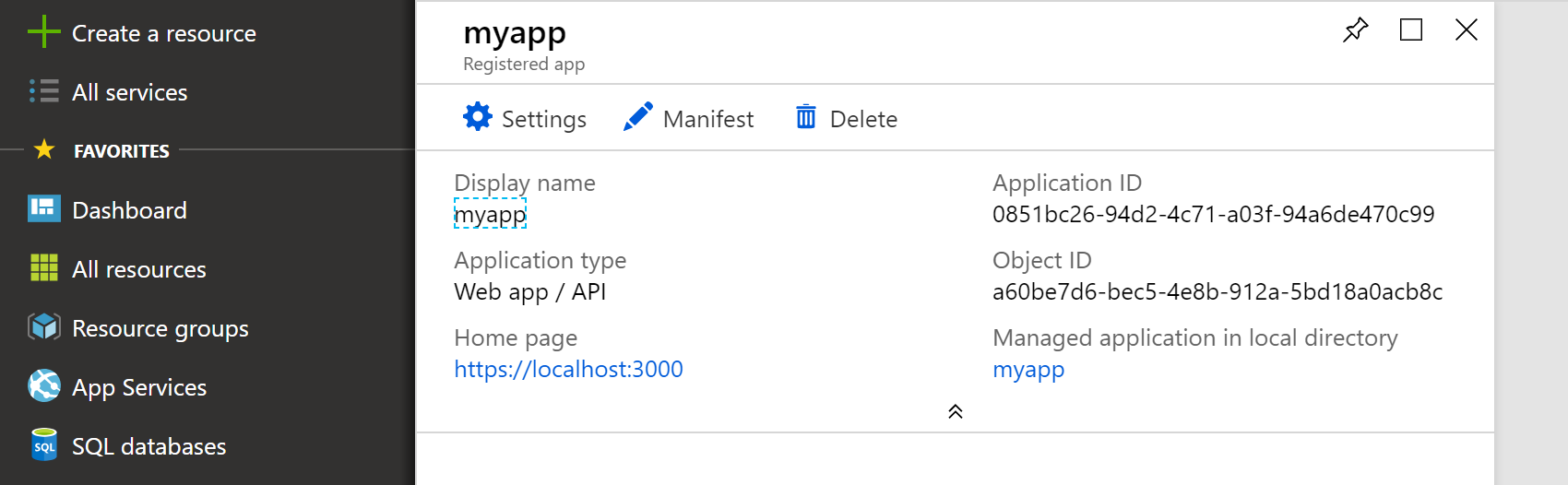The image size is (1568, 485).
Task: Select the Object ID value a60be7d6-bec5-4e8b-912a-5bd18a0acb8c
Action: (x=1218, y=291)
